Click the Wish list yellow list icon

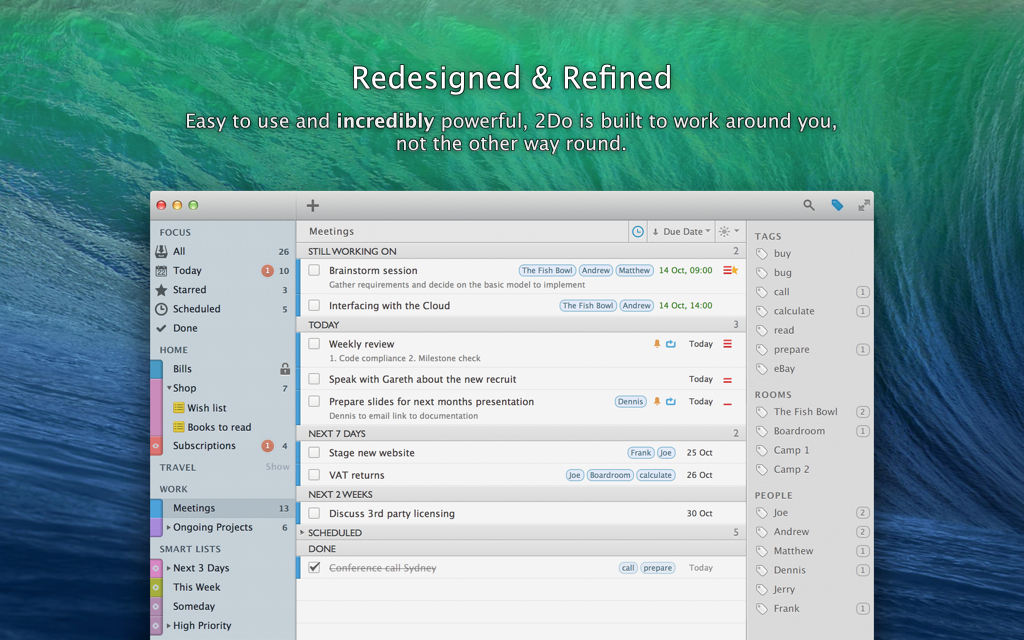point(178,408)
